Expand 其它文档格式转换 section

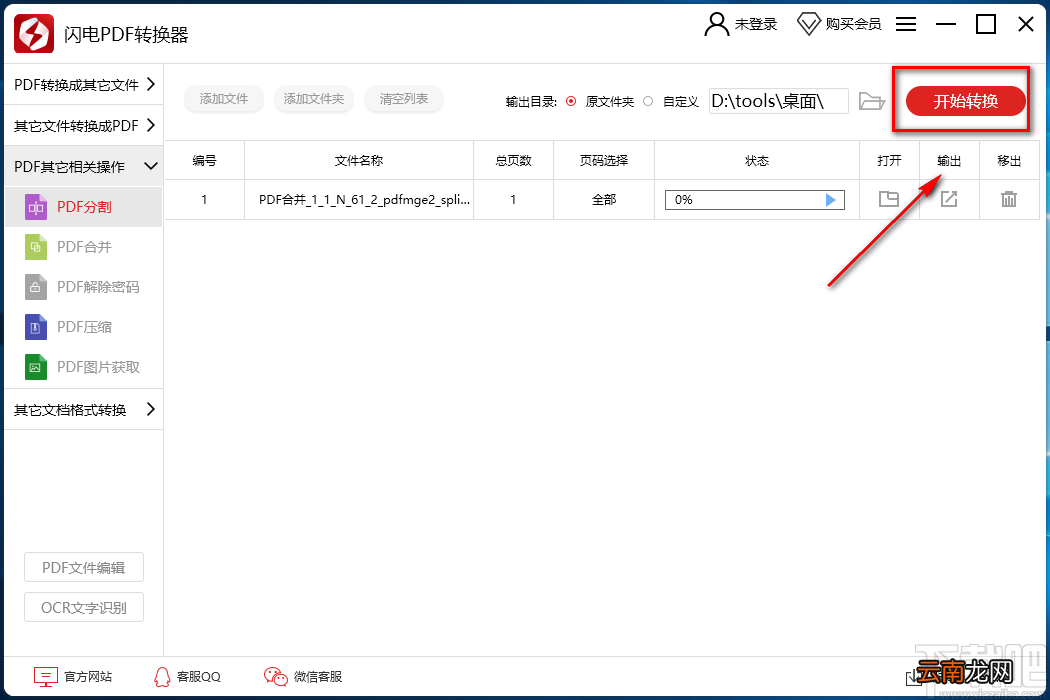(84, 409)
